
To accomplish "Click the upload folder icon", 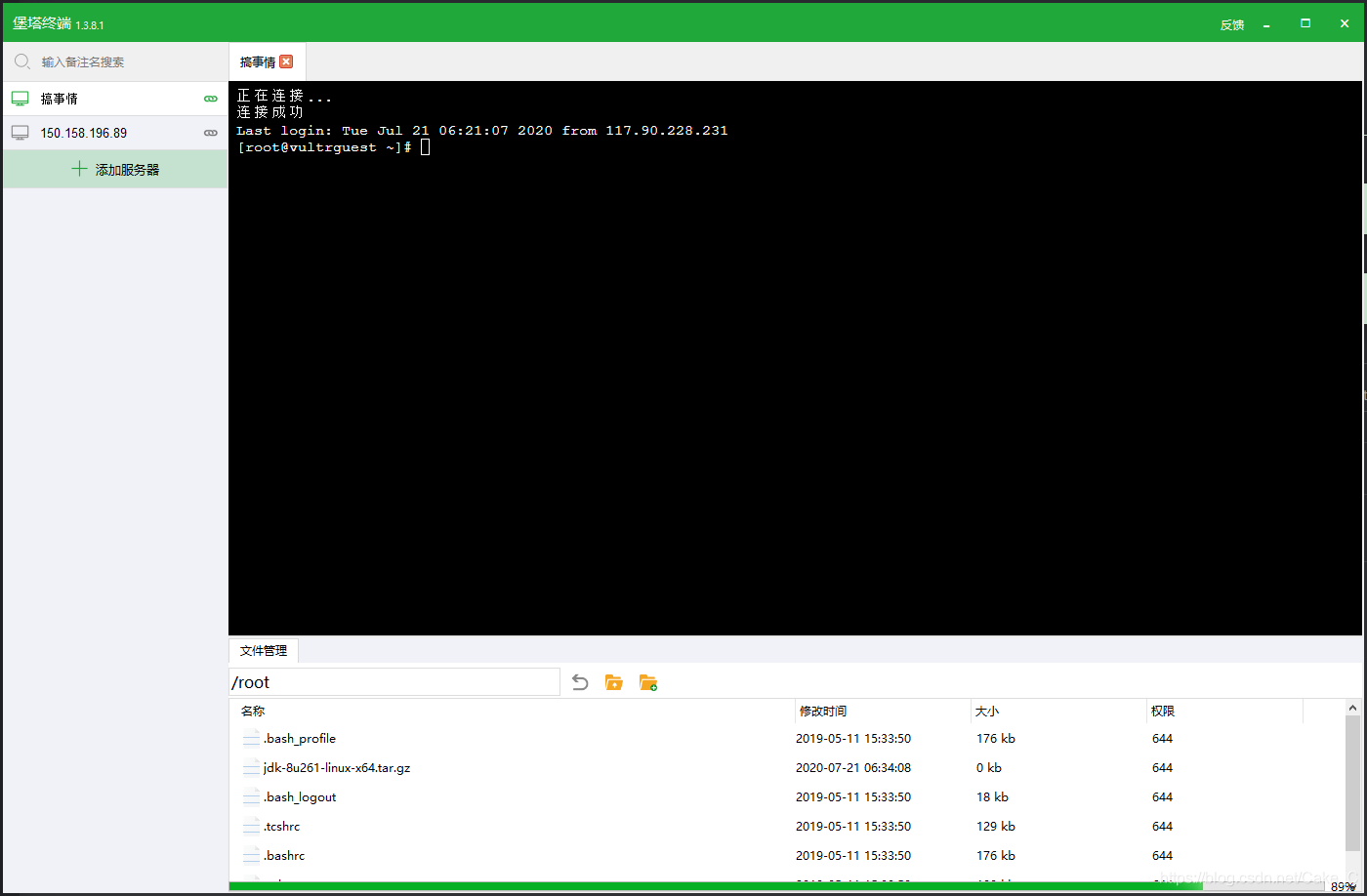I will point(613,682).
